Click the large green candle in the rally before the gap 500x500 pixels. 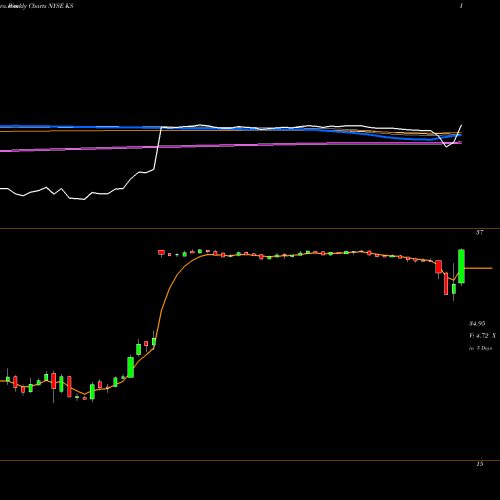131,367
